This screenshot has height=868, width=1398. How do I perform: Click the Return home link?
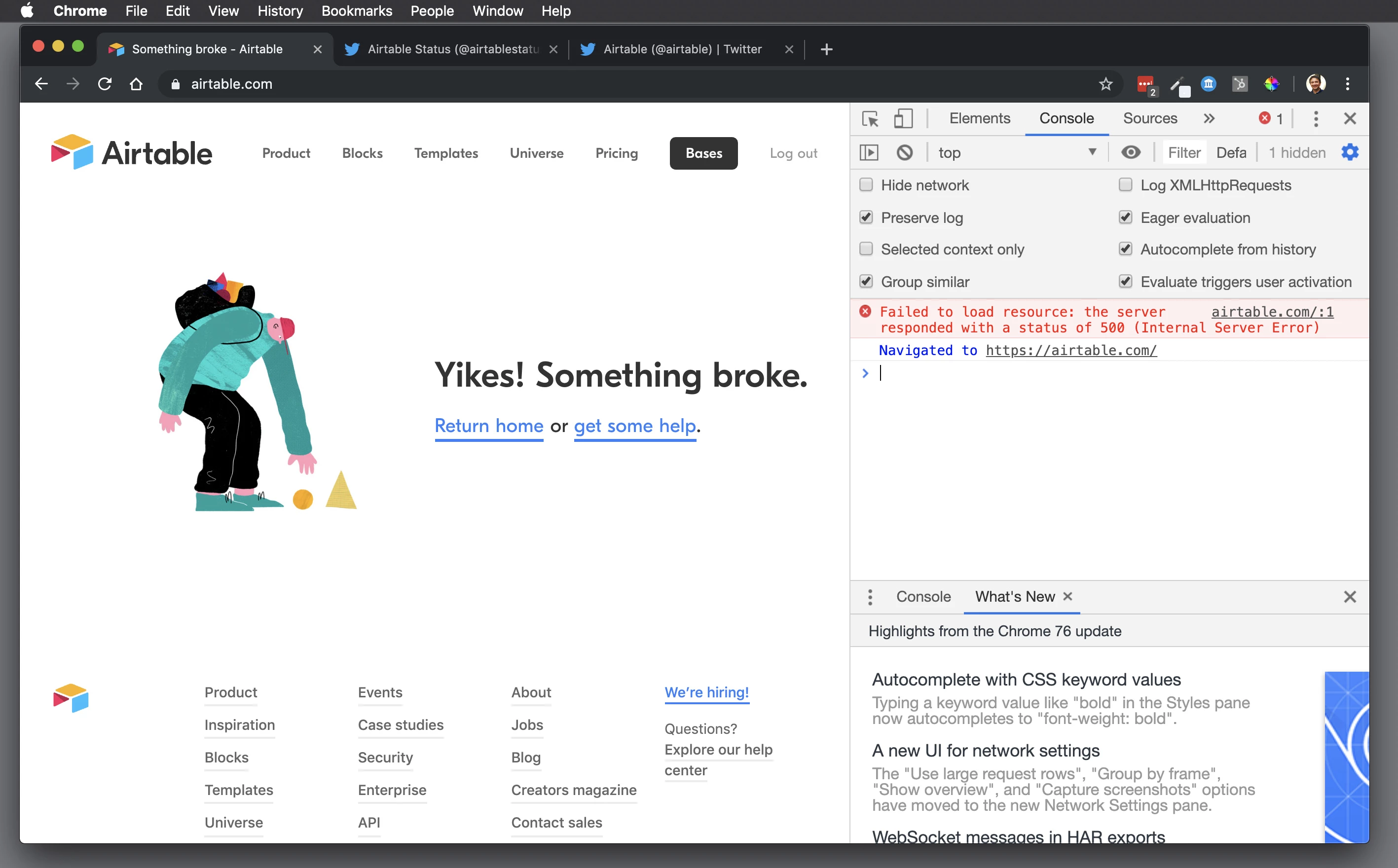tap(488, 426)
